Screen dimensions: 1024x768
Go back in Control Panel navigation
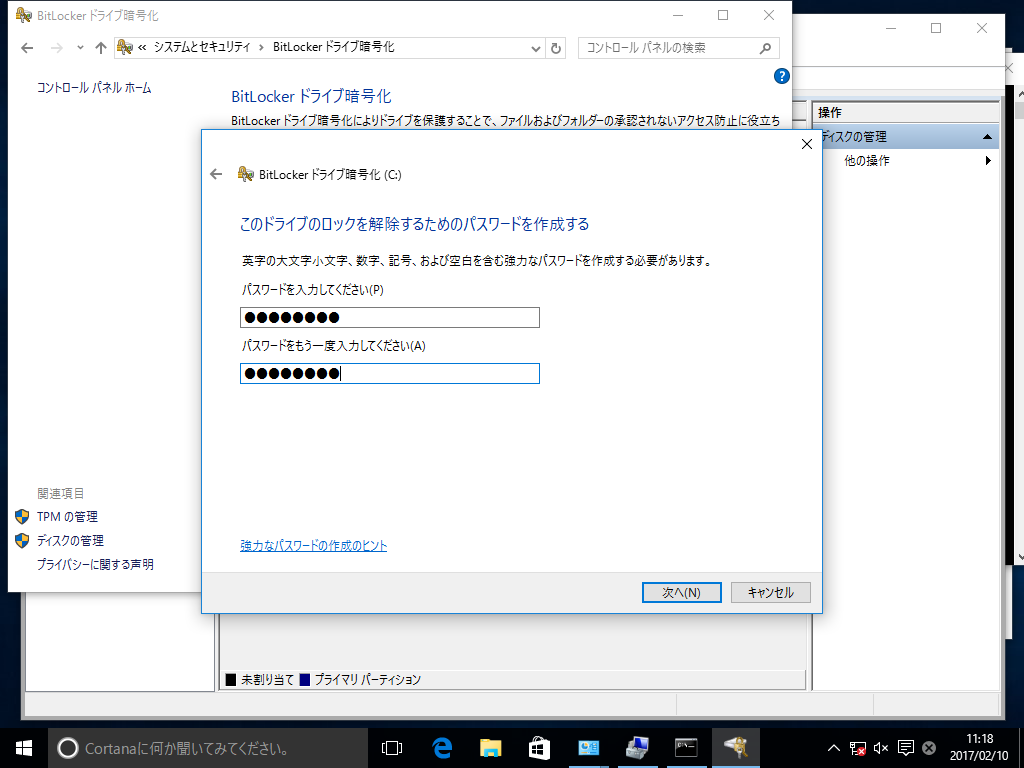coord(27,48)
